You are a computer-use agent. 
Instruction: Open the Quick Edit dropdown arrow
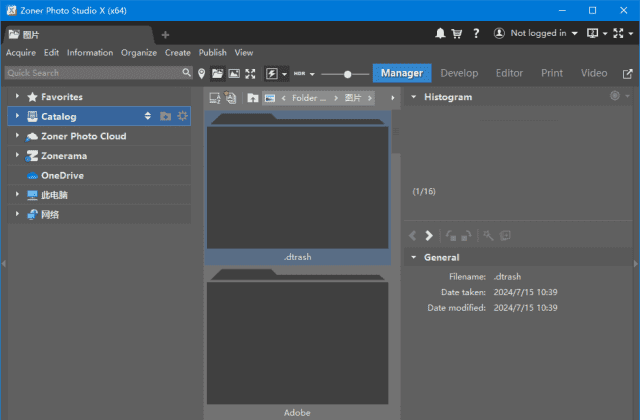[284, 74]
